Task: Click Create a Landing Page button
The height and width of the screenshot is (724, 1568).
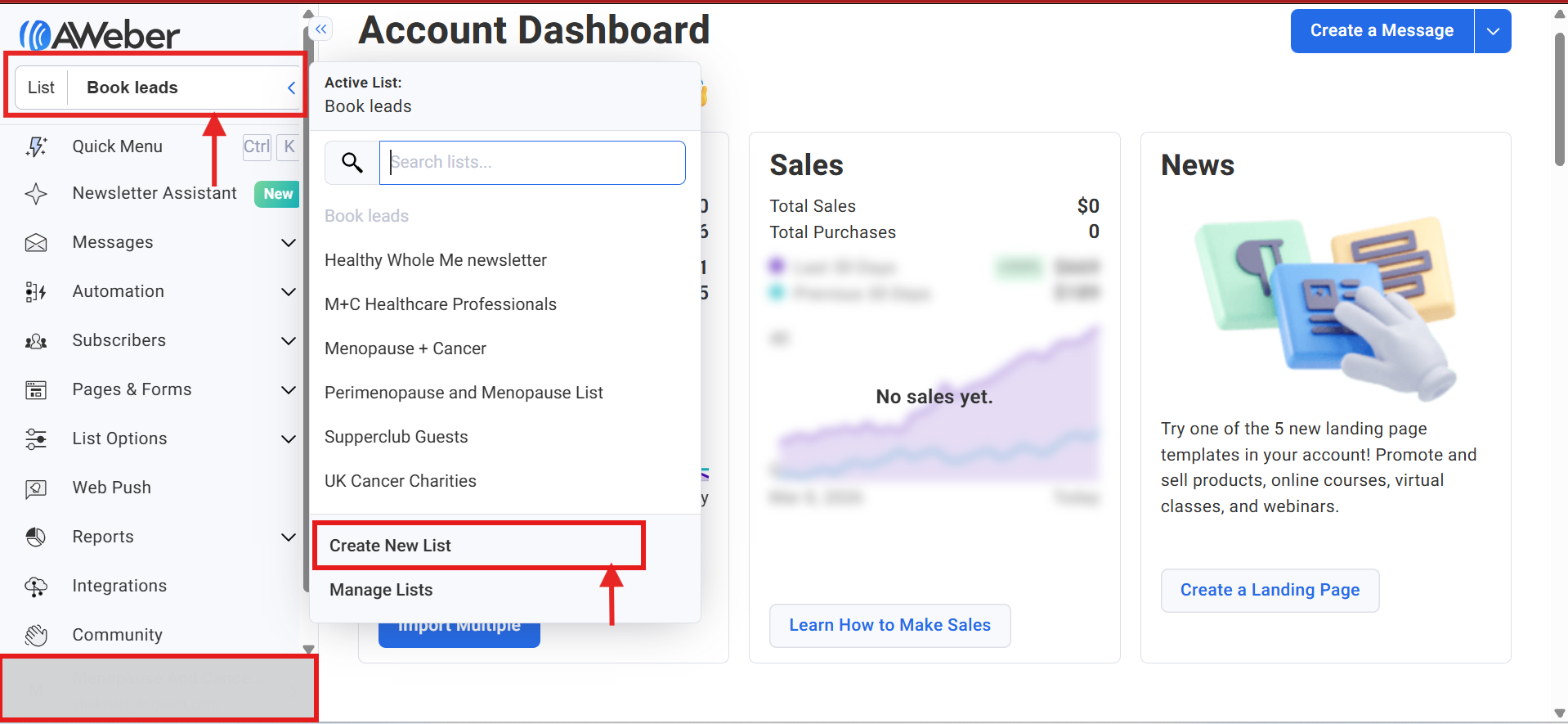Action: tap(1270, 591)
